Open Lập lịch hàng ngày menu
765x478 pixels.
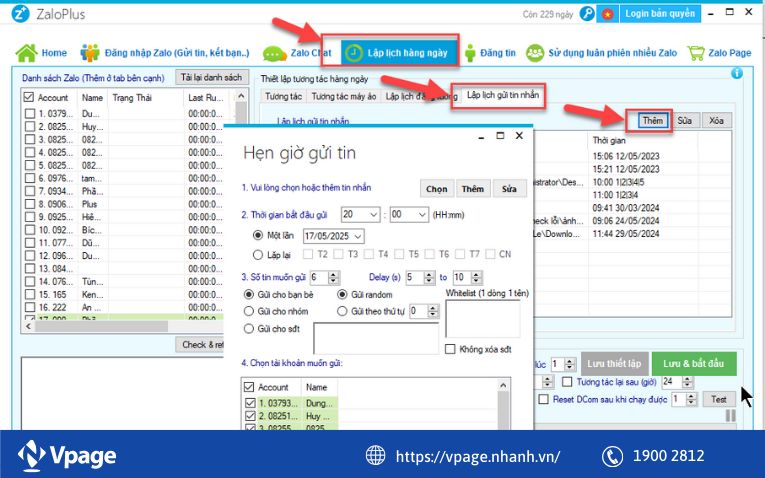[399, 53]
